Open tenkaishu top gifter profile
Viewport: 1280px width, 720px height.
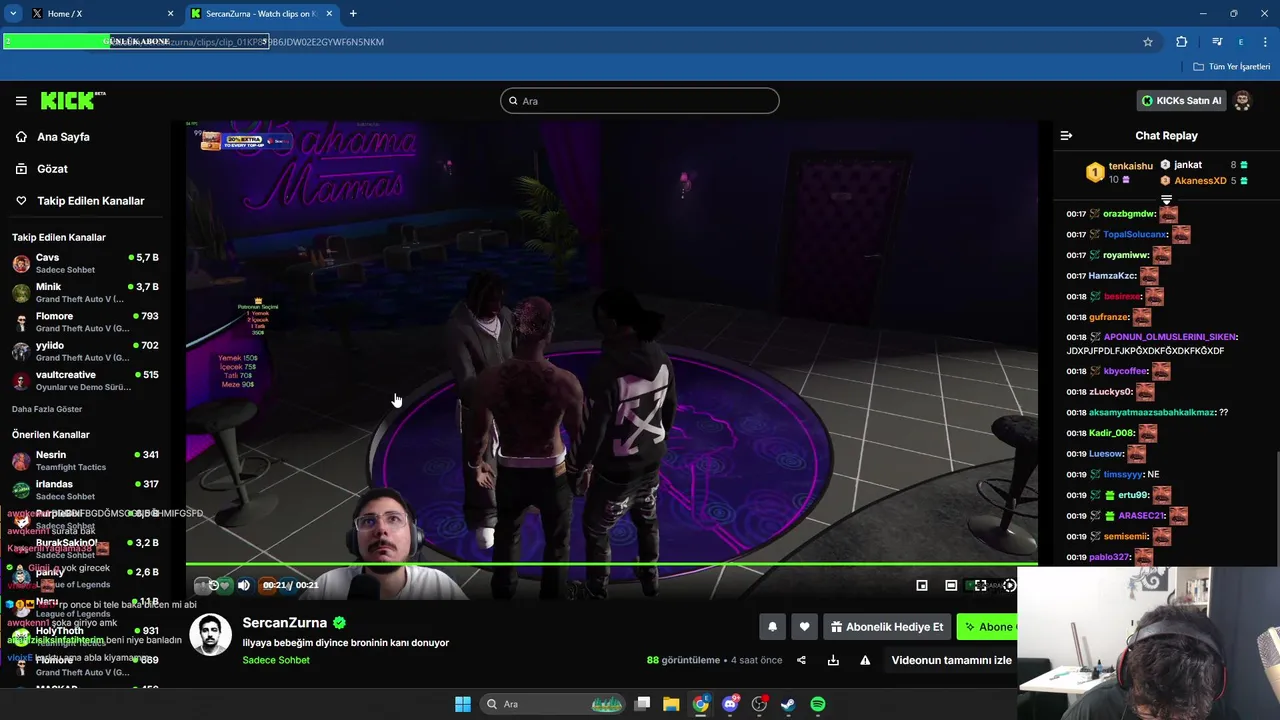pos(1130,166)
